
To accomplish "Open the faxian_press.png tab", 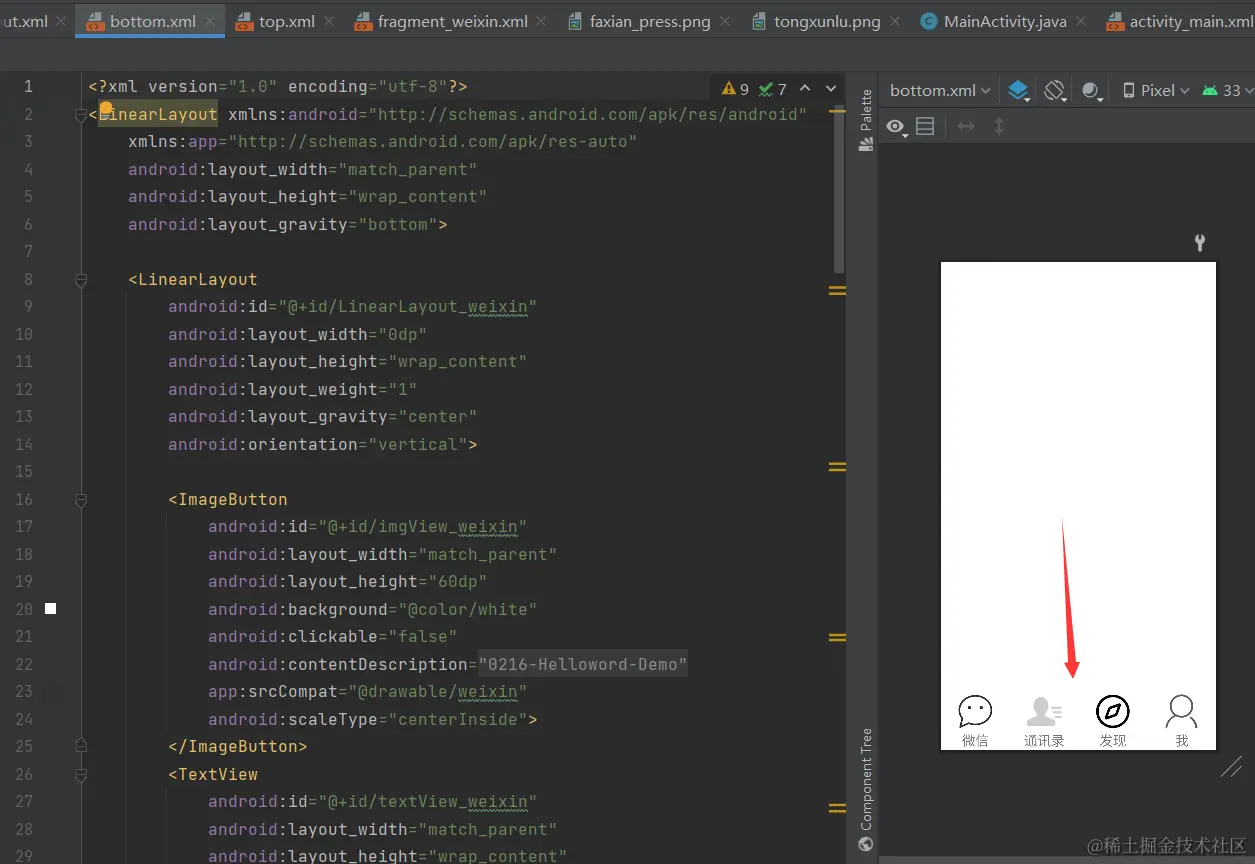I will coord(649,21).
